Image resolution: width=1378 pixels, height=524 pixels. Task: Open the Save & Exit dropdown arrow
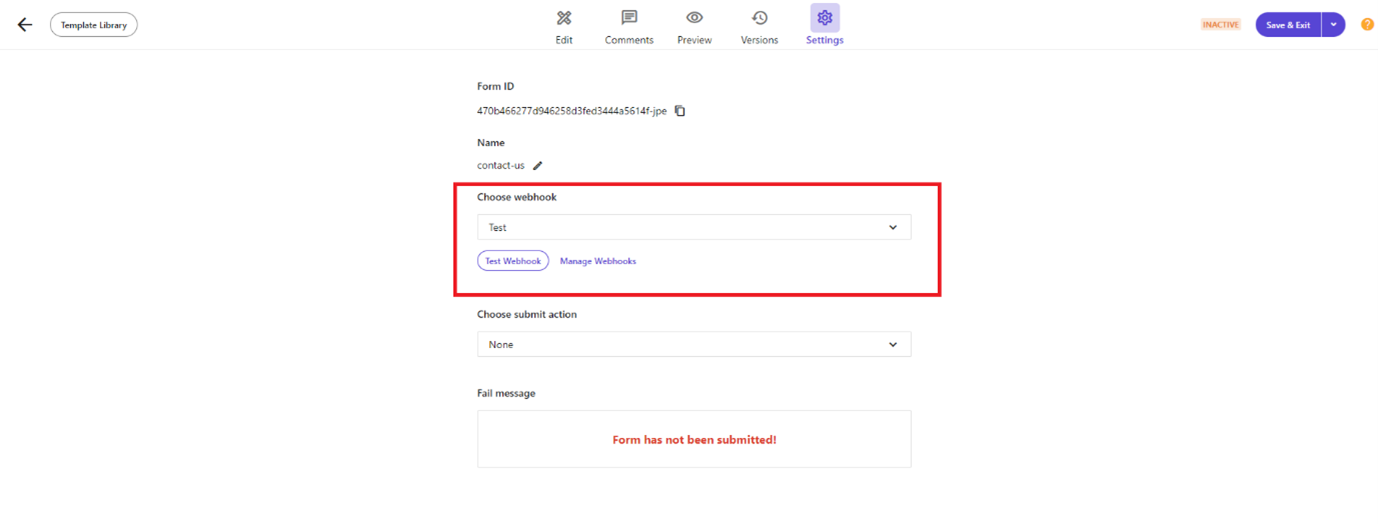tap(1333, 25)
